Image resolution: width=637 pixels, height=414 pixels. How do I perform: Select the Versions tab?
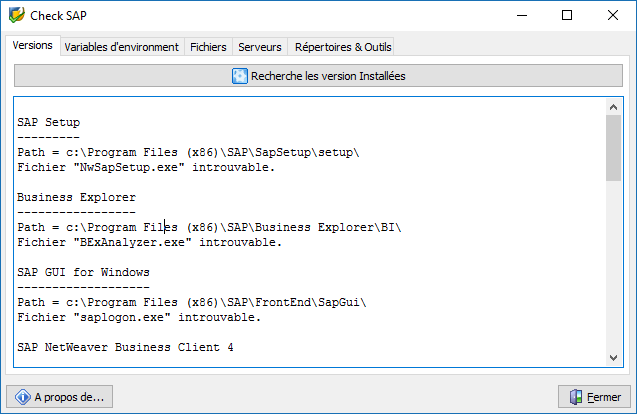tap(32, 45)
